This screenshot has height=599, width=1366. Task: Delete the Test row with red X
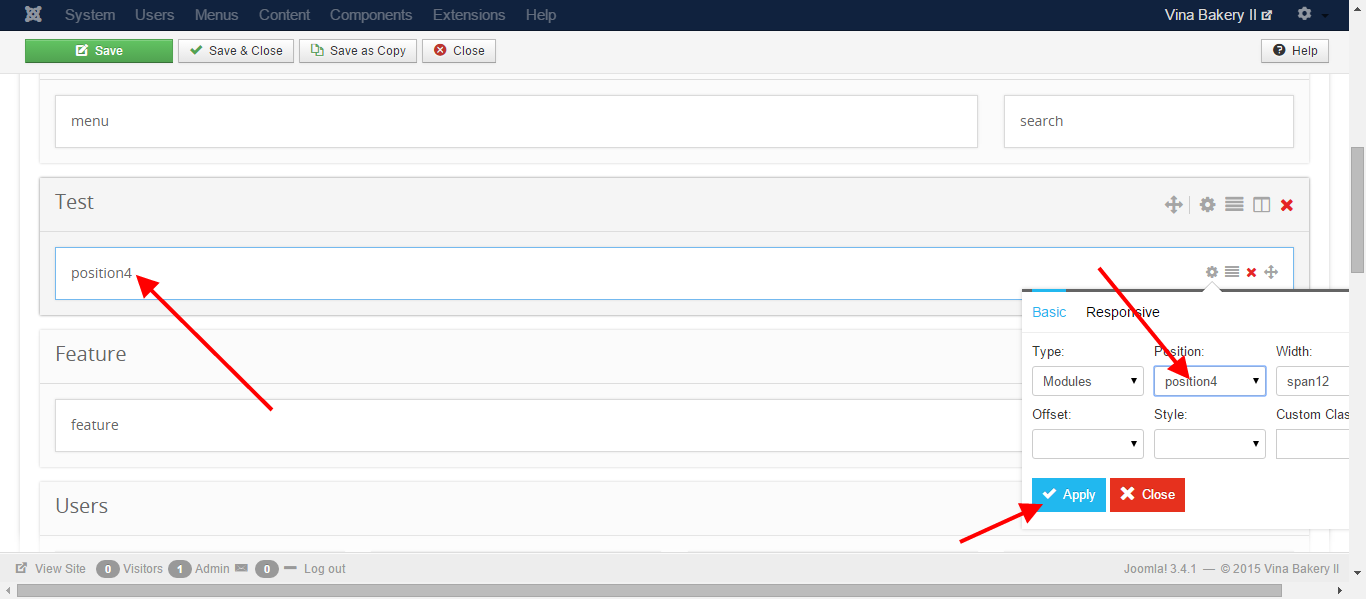[x=1287, y=204]
